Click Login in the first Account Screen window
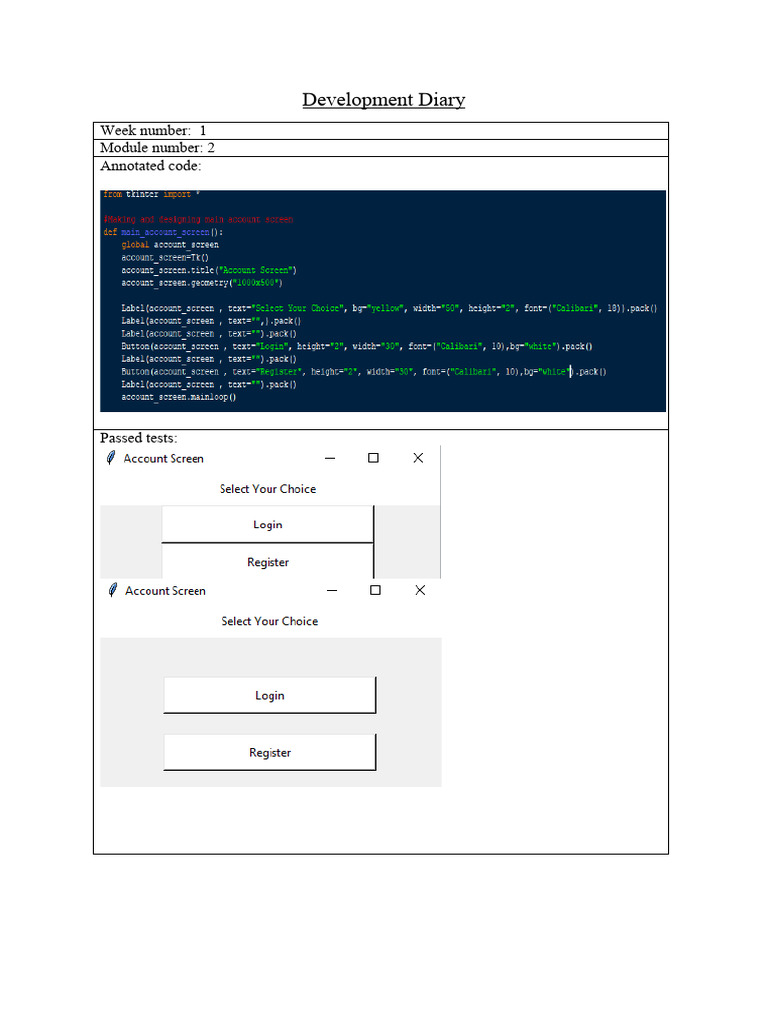The height and width of the screenshot is (1024, 768). tap(268, 524)
